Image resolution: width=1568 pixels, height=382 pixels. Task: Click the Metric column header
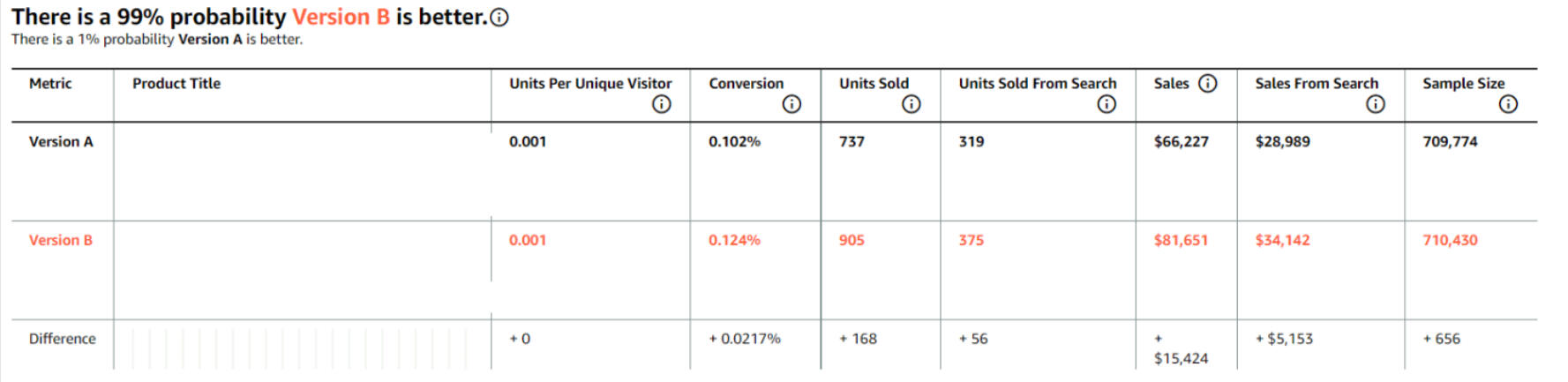[x=50, y=84]
